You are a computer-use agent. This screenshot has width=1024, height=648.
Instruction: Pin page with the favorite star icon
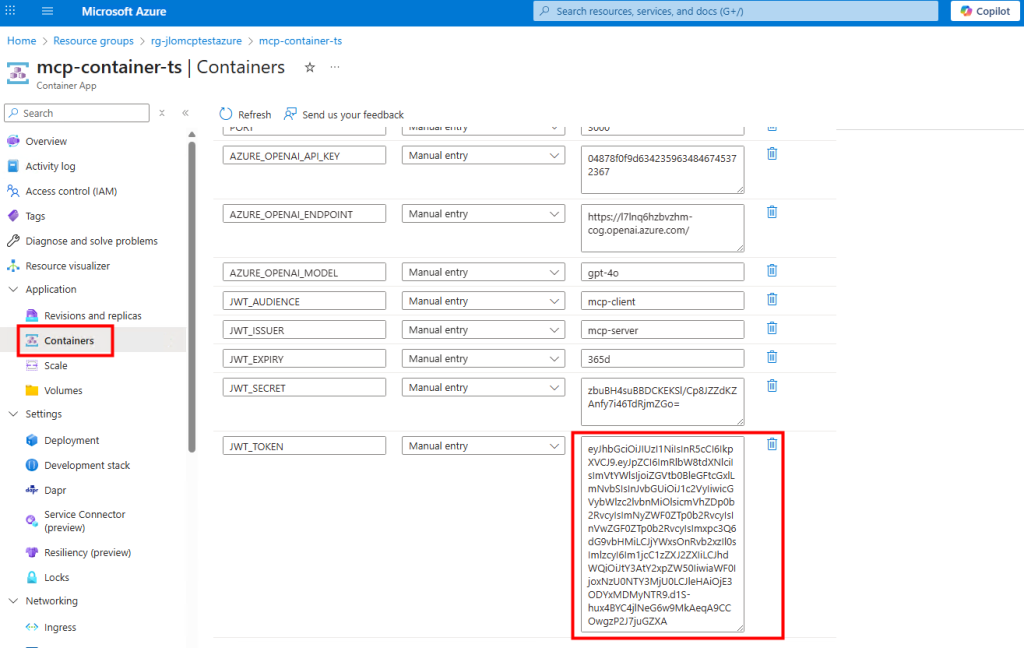point(310,67)
